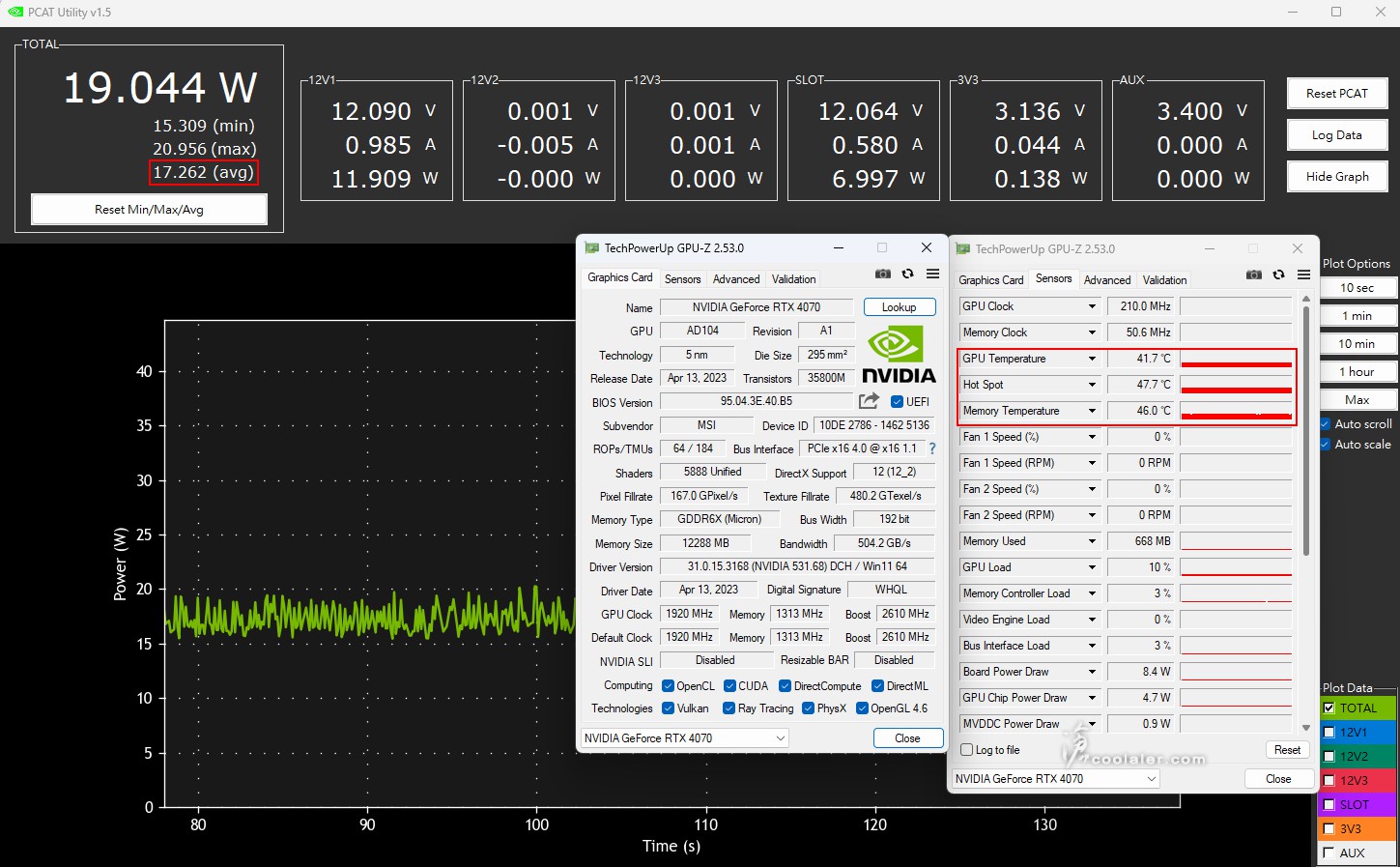This screenshot has width=1400, height=867.
Task: Switch to Graphics Card tab in Sensors window
Action: click(990, 280)
